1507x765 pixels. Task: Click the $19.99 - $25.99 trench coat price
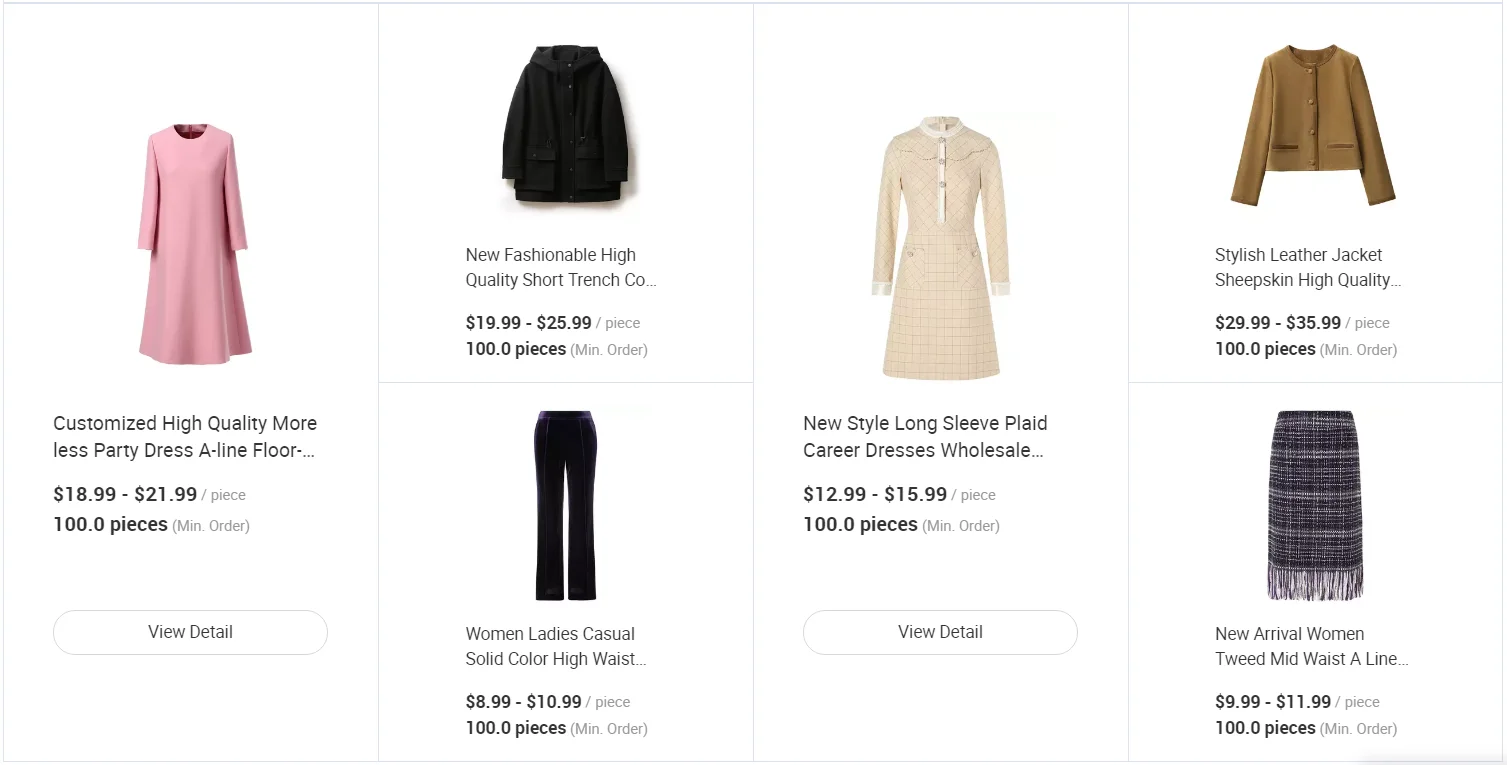click(x=528, y=323)
